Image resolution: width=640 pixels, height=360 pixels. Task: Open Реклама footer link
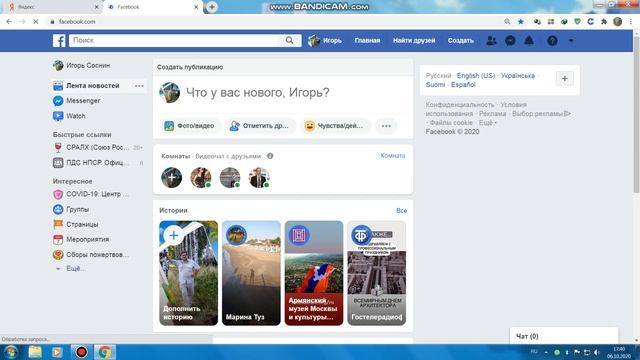point(492,114)
